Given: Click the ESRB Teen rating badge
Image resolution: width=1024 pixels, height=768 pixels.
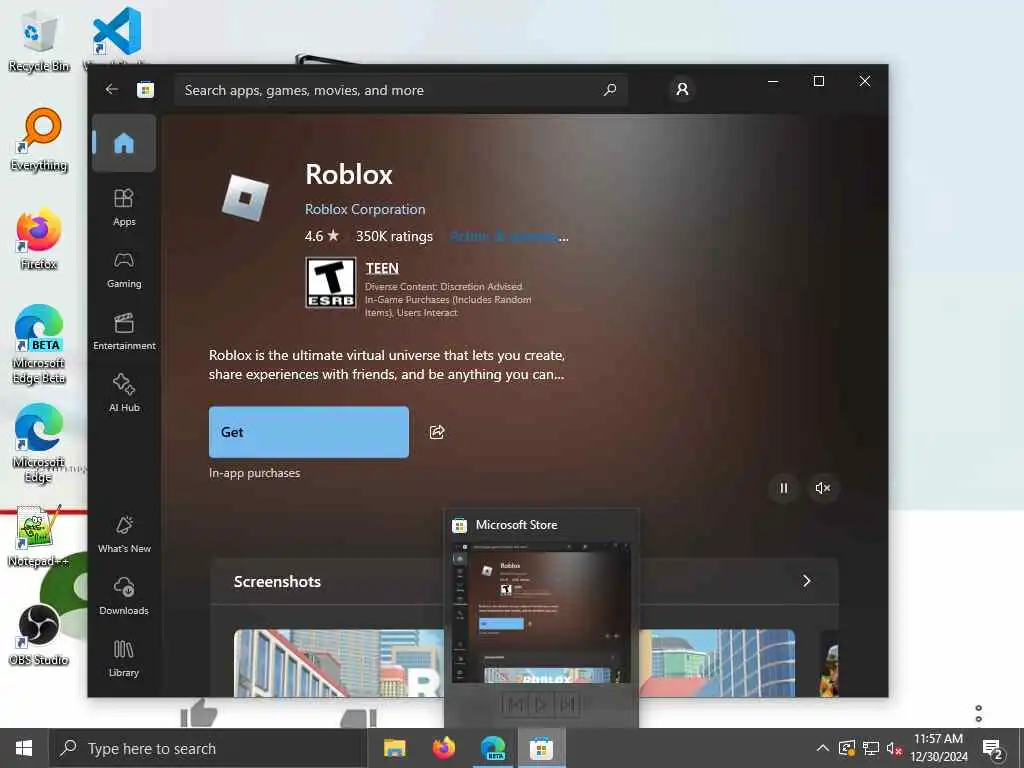Looking at the screenshot, I should coord(331,282).
